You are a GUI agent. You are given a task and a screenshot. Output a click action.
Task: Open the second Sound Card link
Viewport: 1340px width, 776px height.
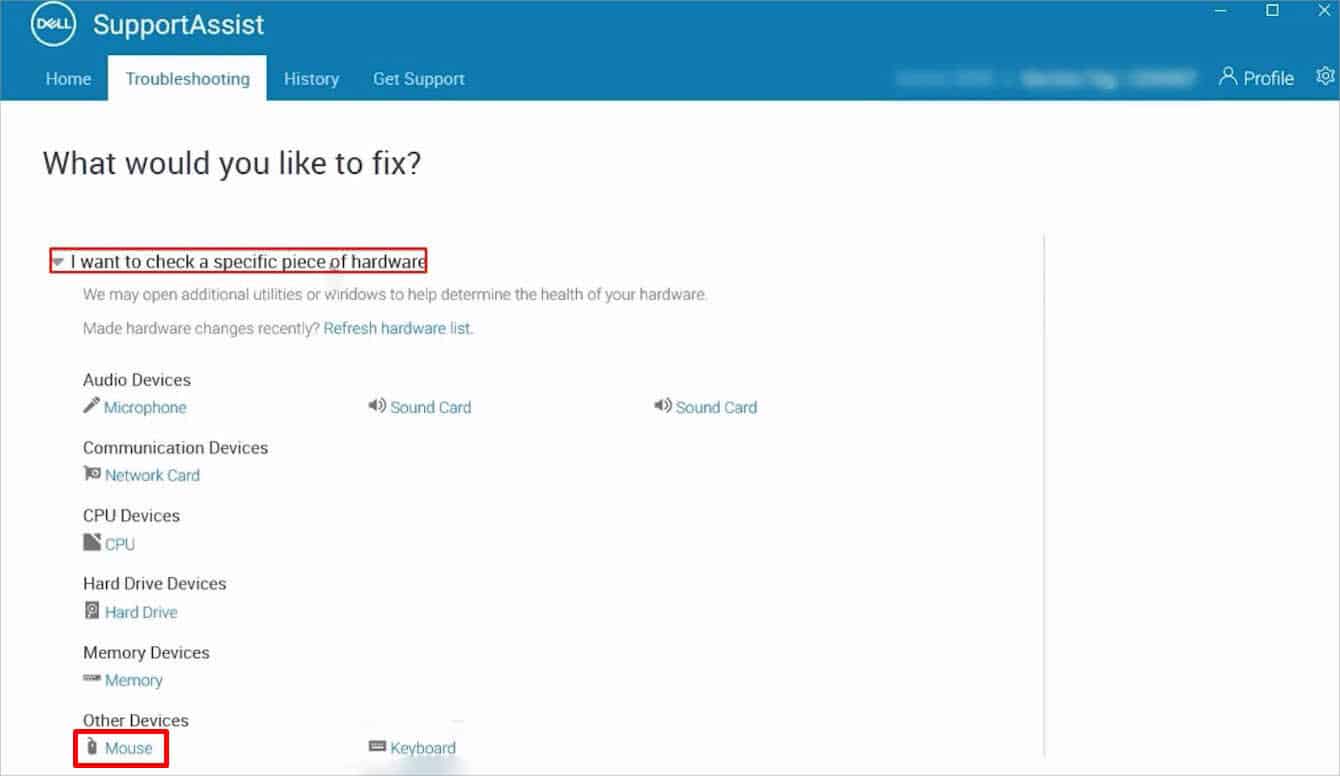716,407
